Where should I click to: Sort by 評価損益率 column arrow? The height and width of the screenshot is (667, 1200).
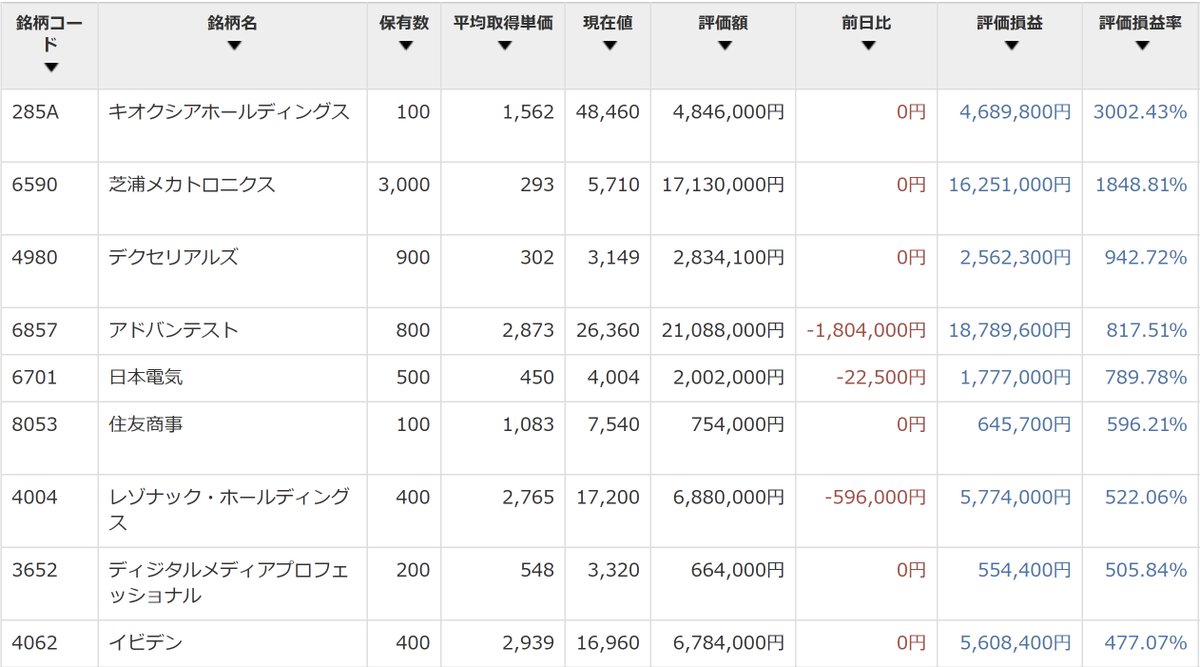pos(1141,45)
